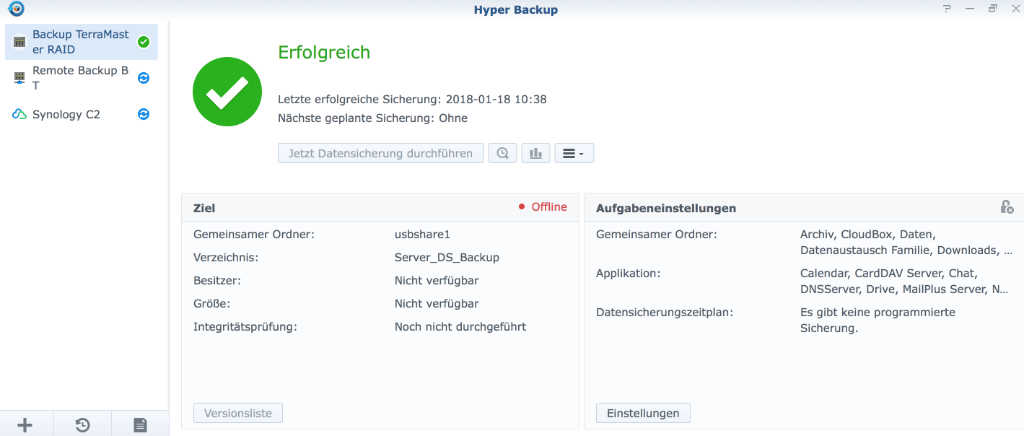Click the usbshare1 folder value
Image resolution: width=1024 pixels, height=436 pixels.
click(423, 234)
